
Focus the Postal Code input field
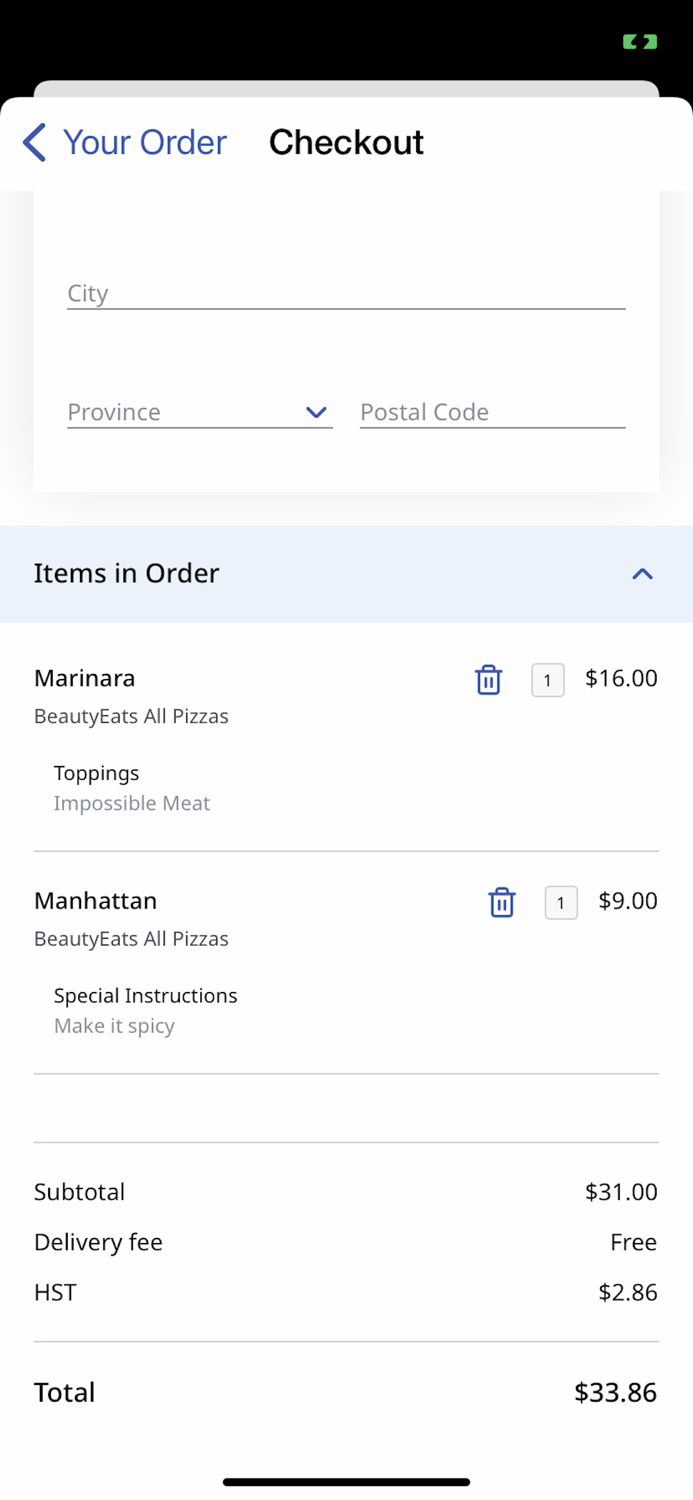pos(492,412)
